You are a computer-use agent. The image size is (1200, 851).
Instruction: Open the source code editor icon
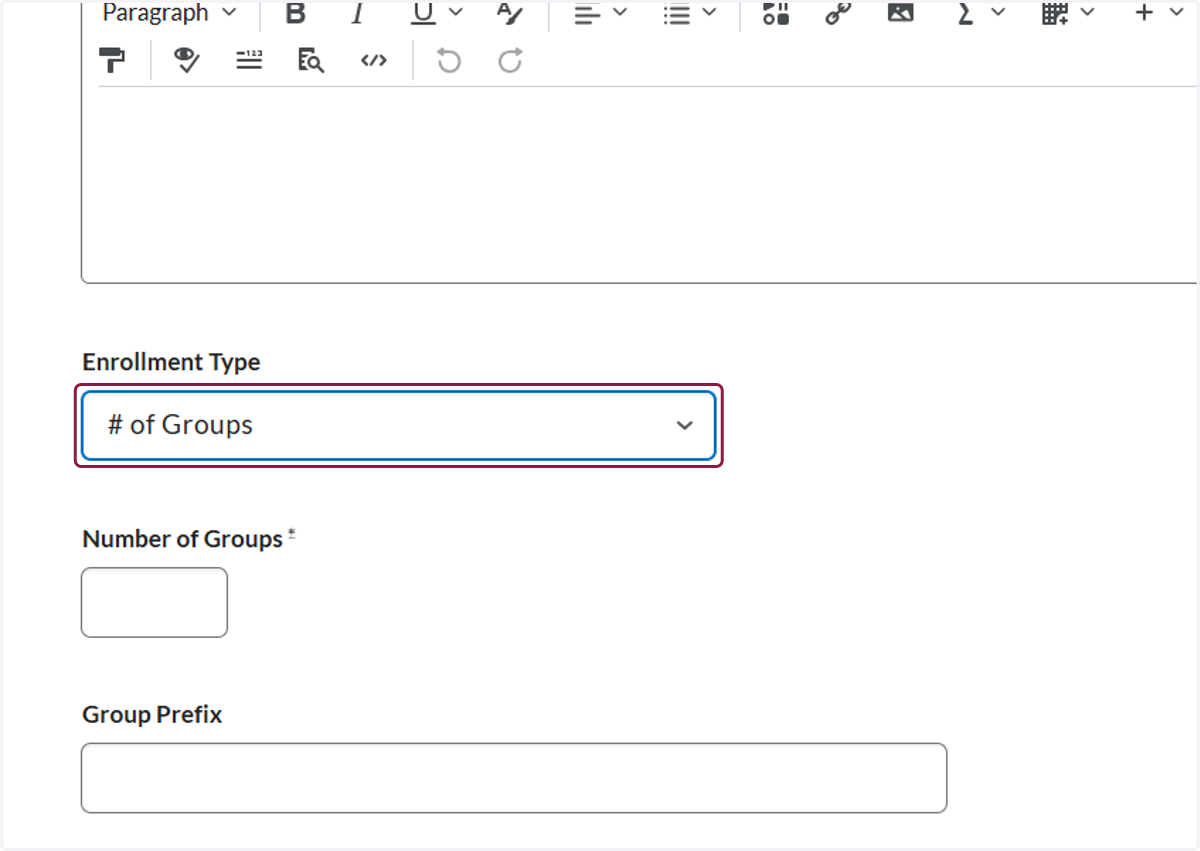(373, 61)
